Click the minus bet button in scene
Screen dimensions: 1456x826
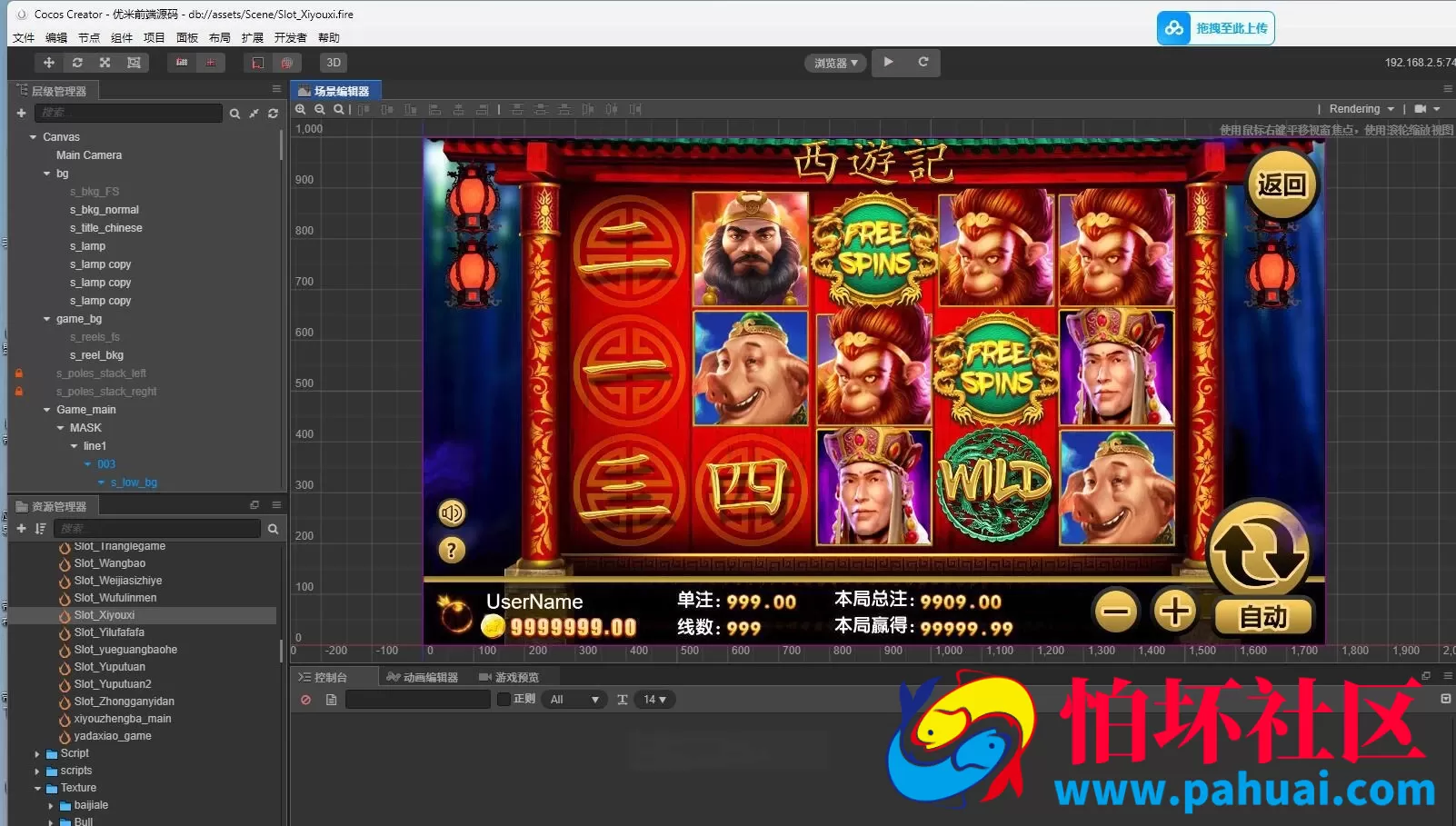point(1116,612)
